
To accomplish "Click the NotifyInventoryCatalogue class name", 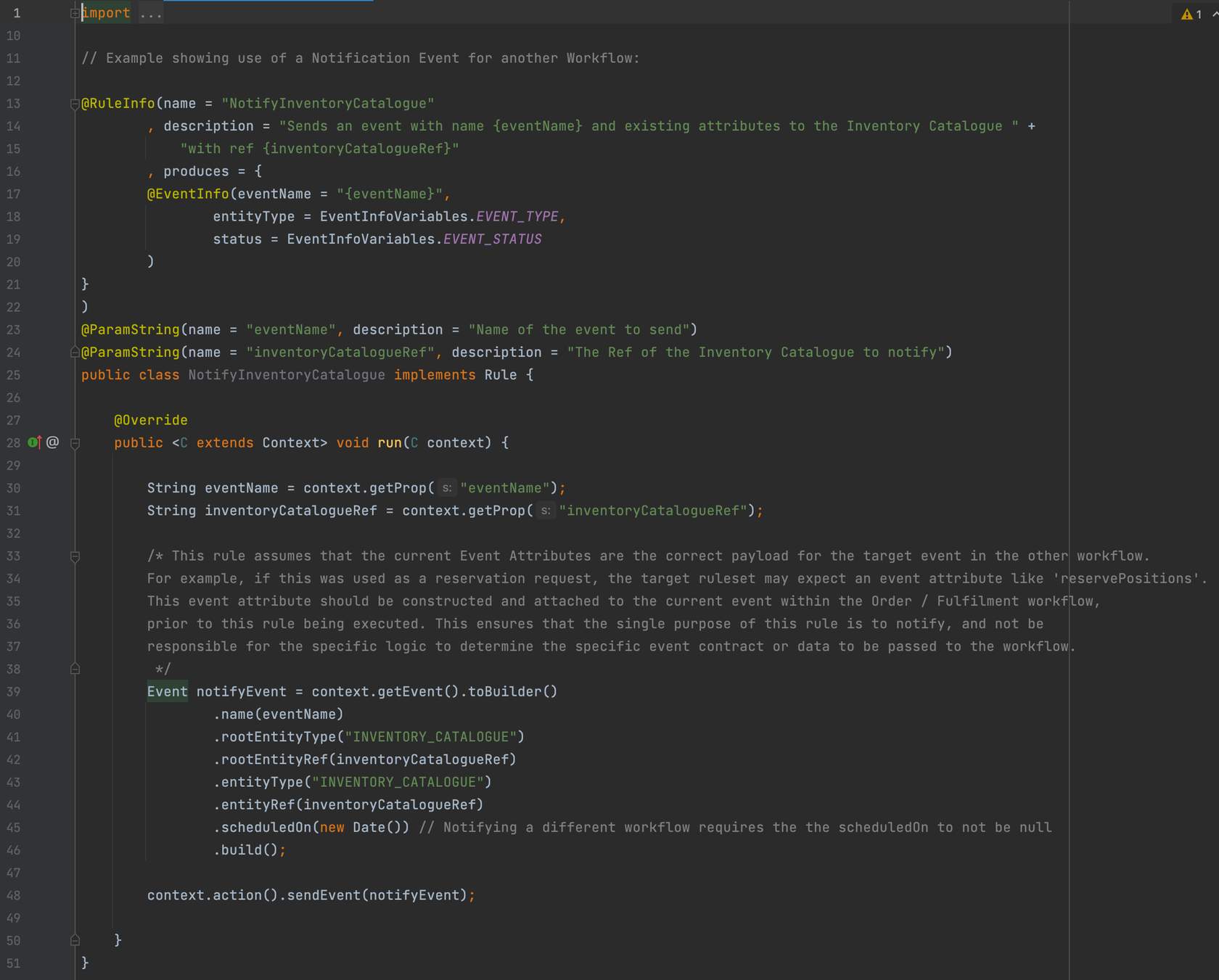I will [287, 375].
